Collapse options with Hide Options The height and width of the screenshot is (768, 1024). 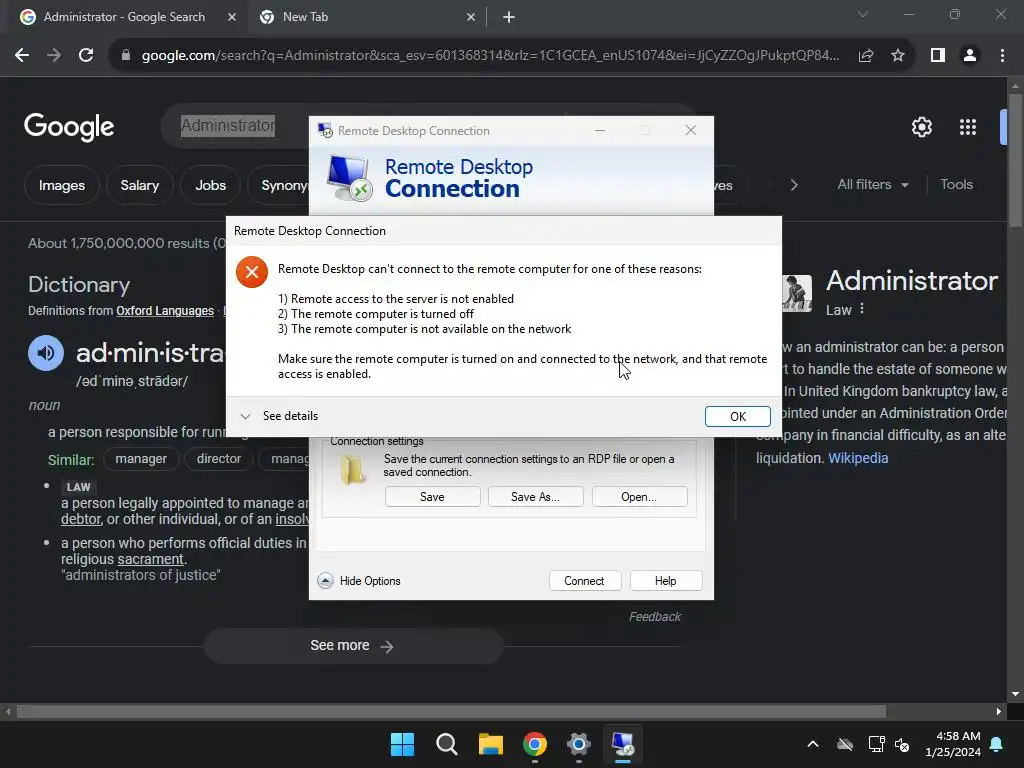click(359, 581)
